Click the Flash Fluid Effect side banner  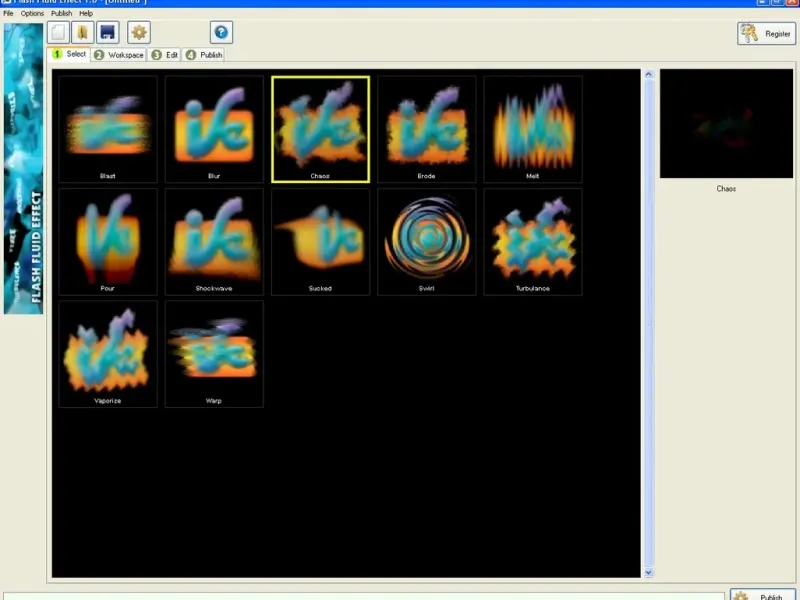(23, 168)
